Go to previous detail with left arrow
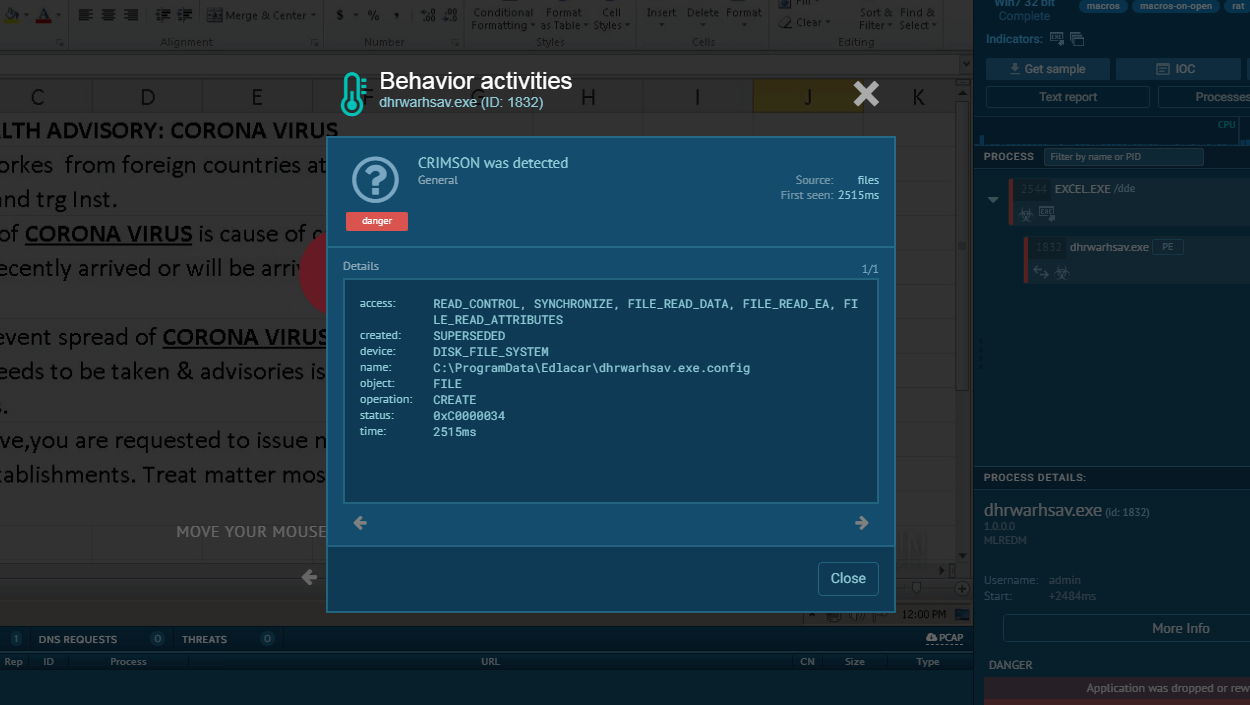This screenshot has width=1250, height=705. pyautogui.click(x=360, y=523)
